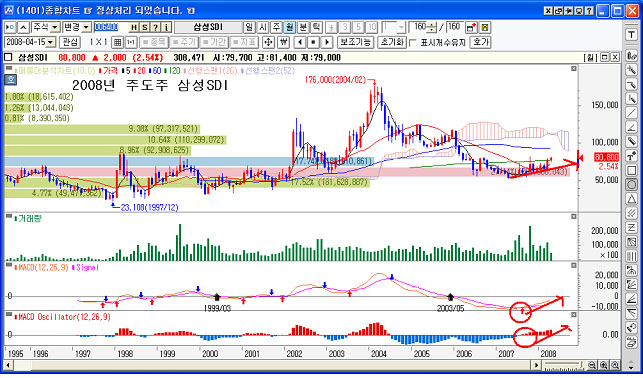Select the diagonal trend line drawing tool
This screenshot has height=378, width=643.
tap(632, 113)
